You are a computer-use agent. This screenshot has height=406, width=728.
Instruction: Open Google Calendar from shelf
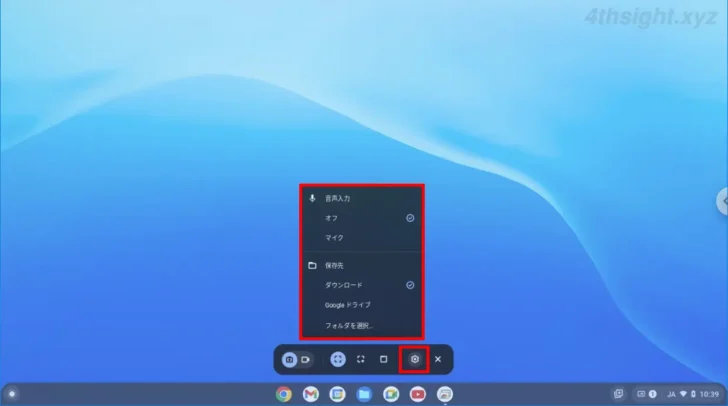(338, 394)
